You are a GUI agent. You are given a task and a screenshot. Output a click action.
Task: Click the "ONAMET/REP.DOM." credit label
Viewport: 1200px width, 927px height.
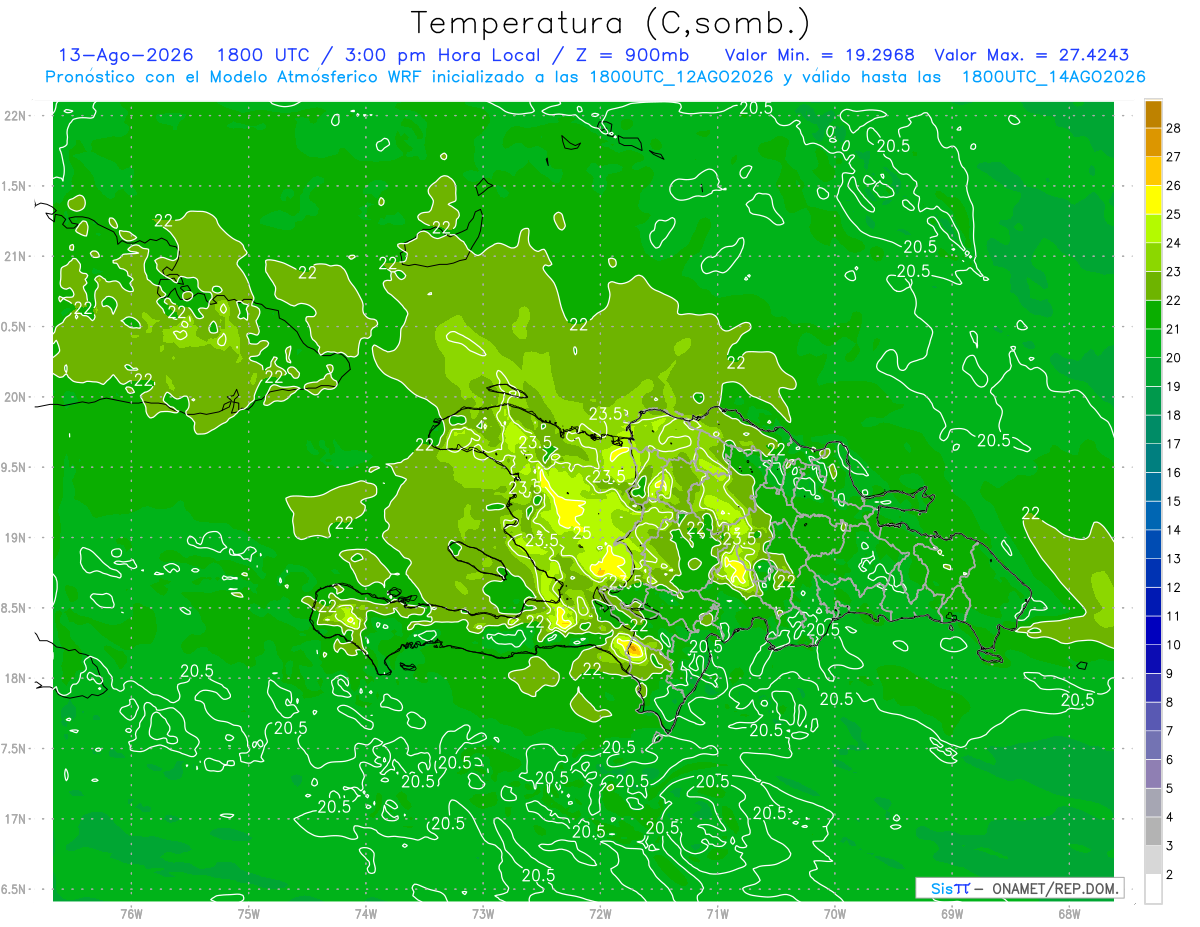point(1054,888)
